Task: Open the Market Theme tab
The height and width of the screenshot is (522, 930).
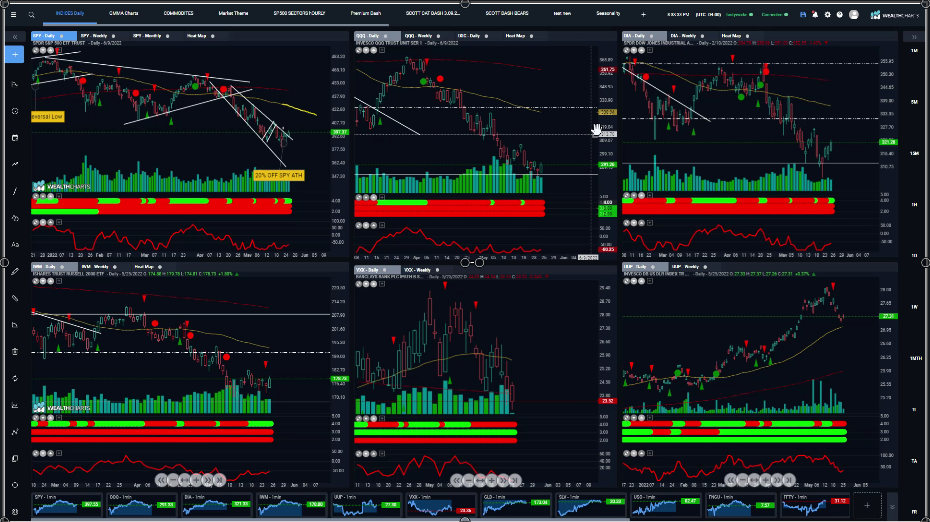Action: coord(233,14)
